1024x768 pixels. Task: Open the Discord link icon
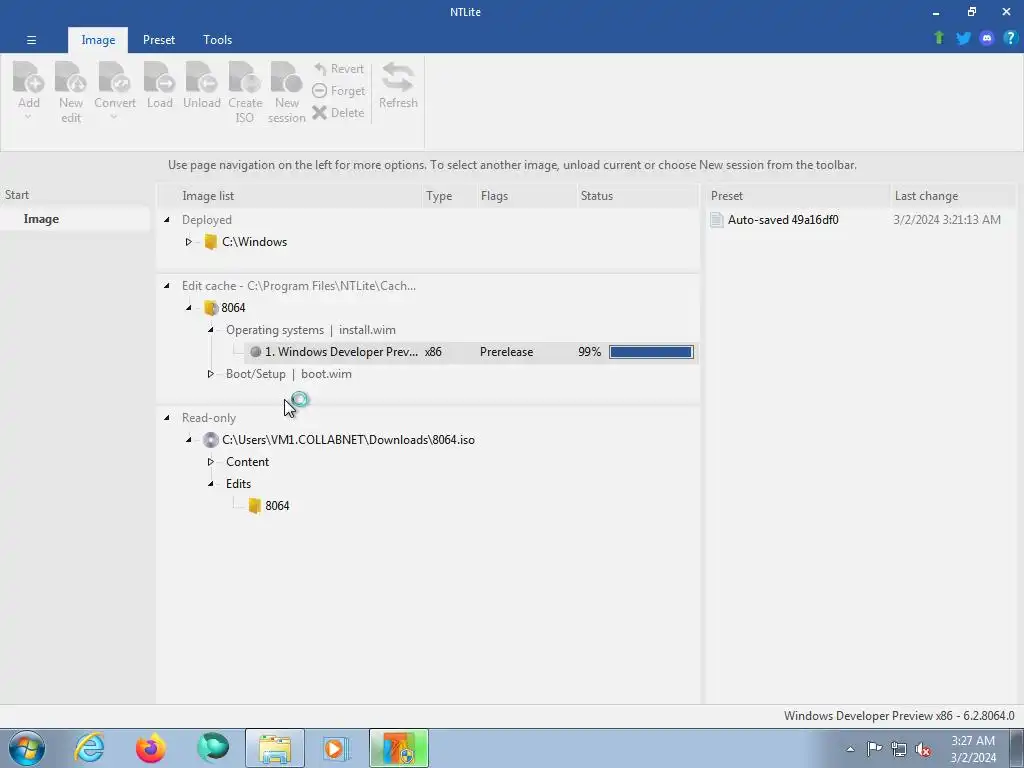987,38
